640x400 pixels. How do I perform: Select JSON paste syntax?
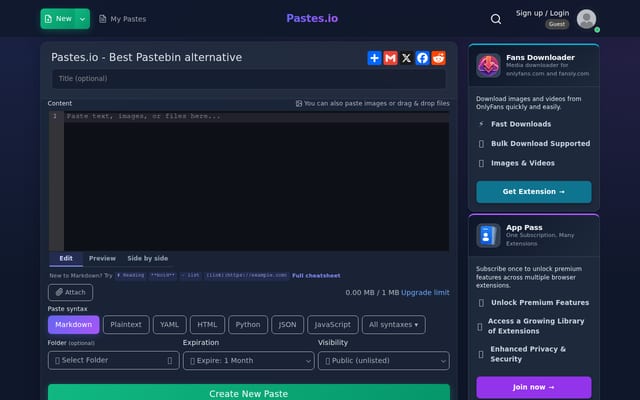[x=287, y=325]
